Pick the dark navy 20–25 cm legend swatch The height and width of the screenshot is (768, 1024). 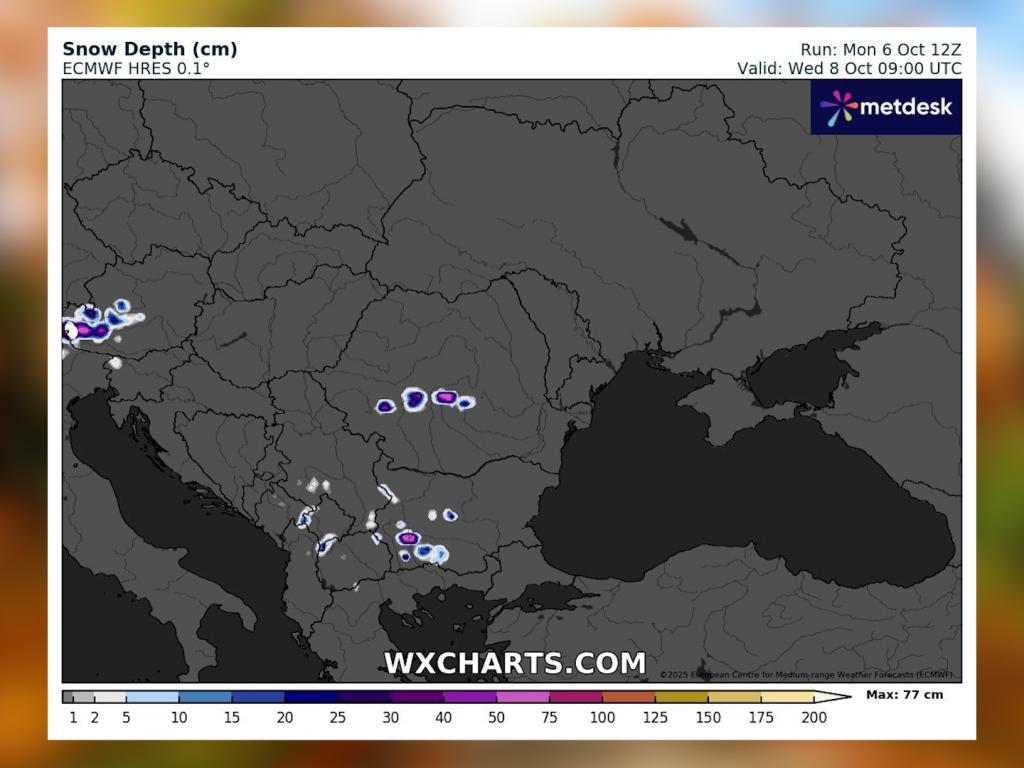310,697
